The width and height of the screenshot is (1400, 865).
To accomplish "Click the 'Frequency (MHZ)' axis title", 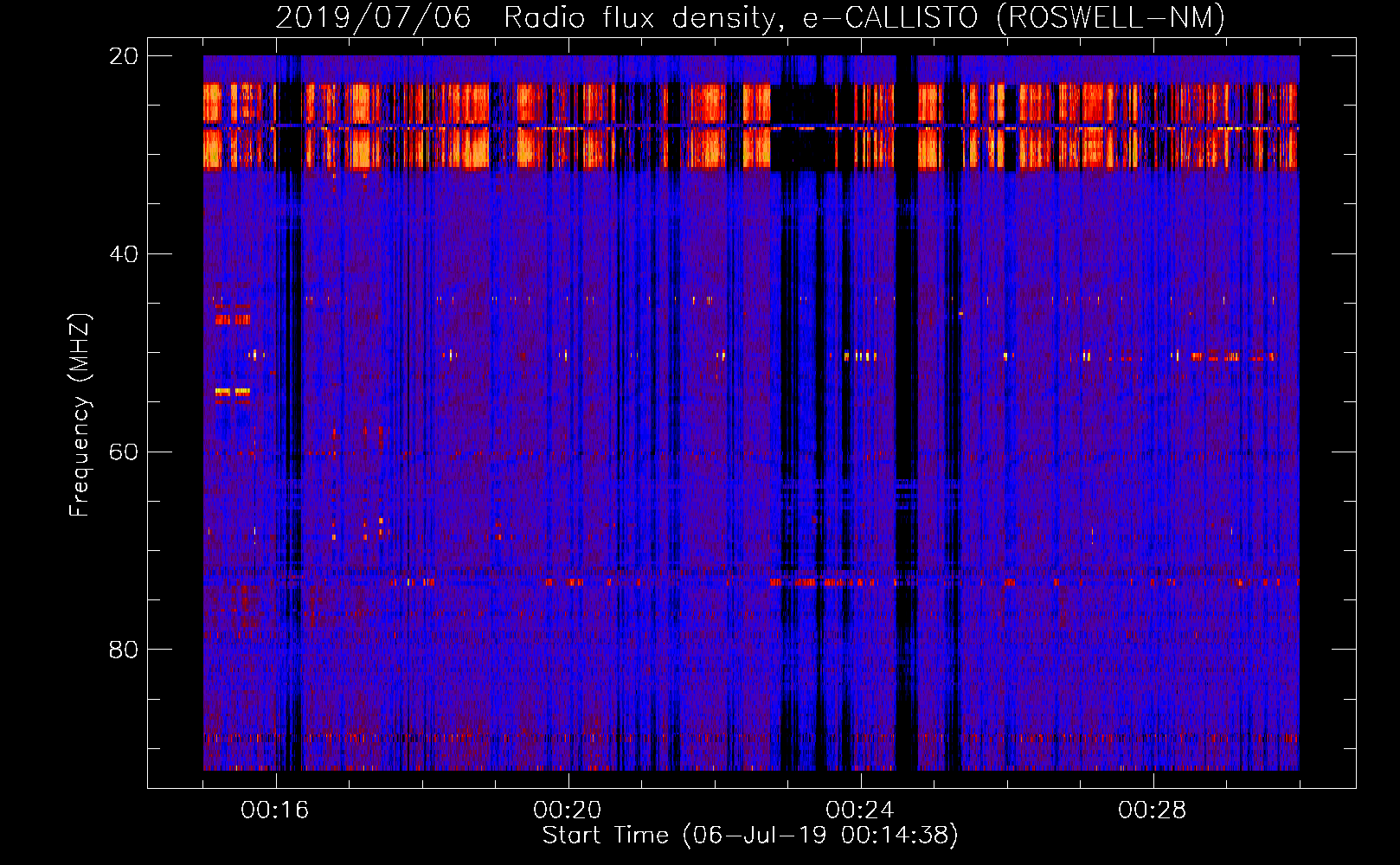I will [80, 414].
